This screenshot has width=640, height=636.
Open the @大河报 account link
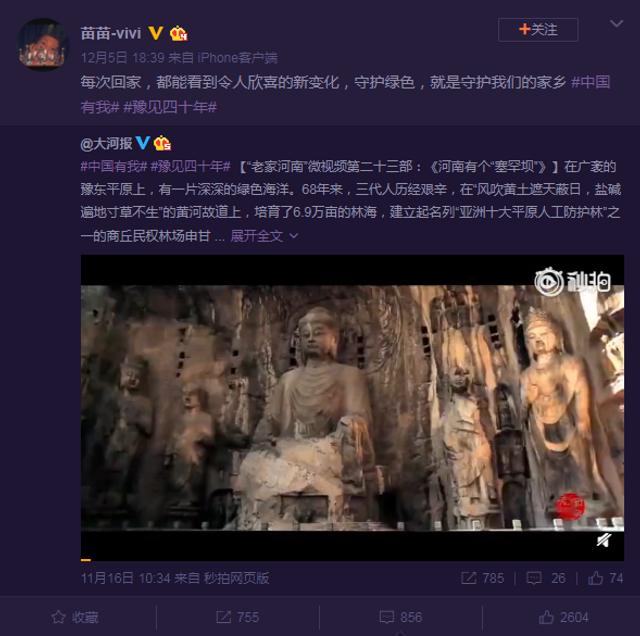pyautogui.click(x=107, y=144)
